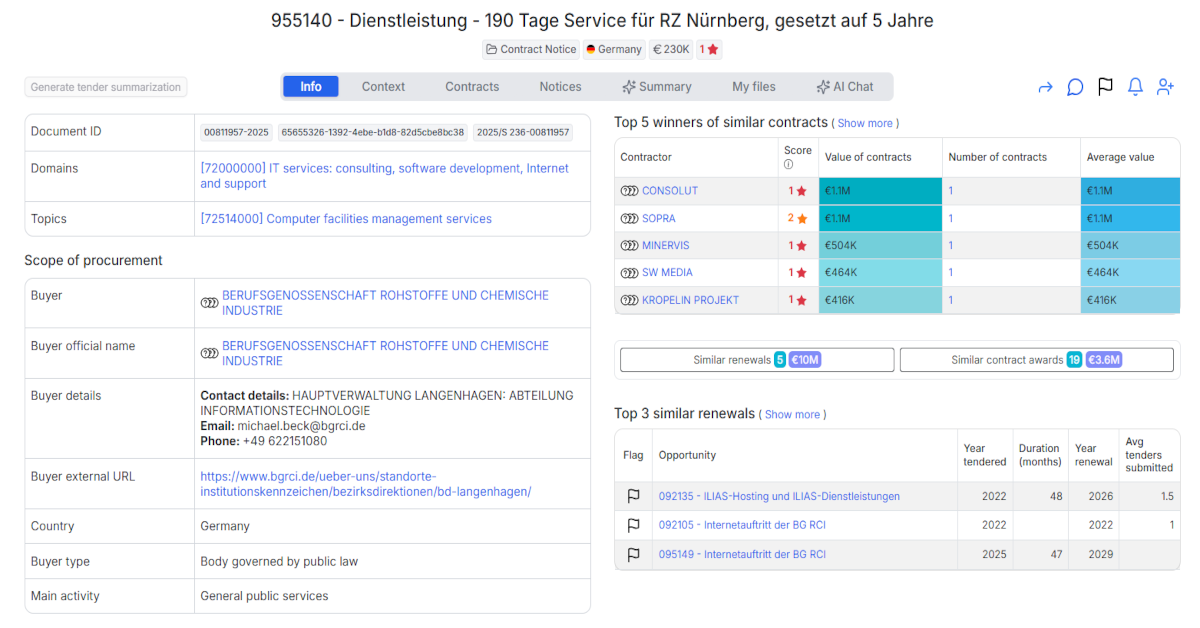1200x628 pixels.
Task: Open the AI Chat tab
Action: (844, 87)
